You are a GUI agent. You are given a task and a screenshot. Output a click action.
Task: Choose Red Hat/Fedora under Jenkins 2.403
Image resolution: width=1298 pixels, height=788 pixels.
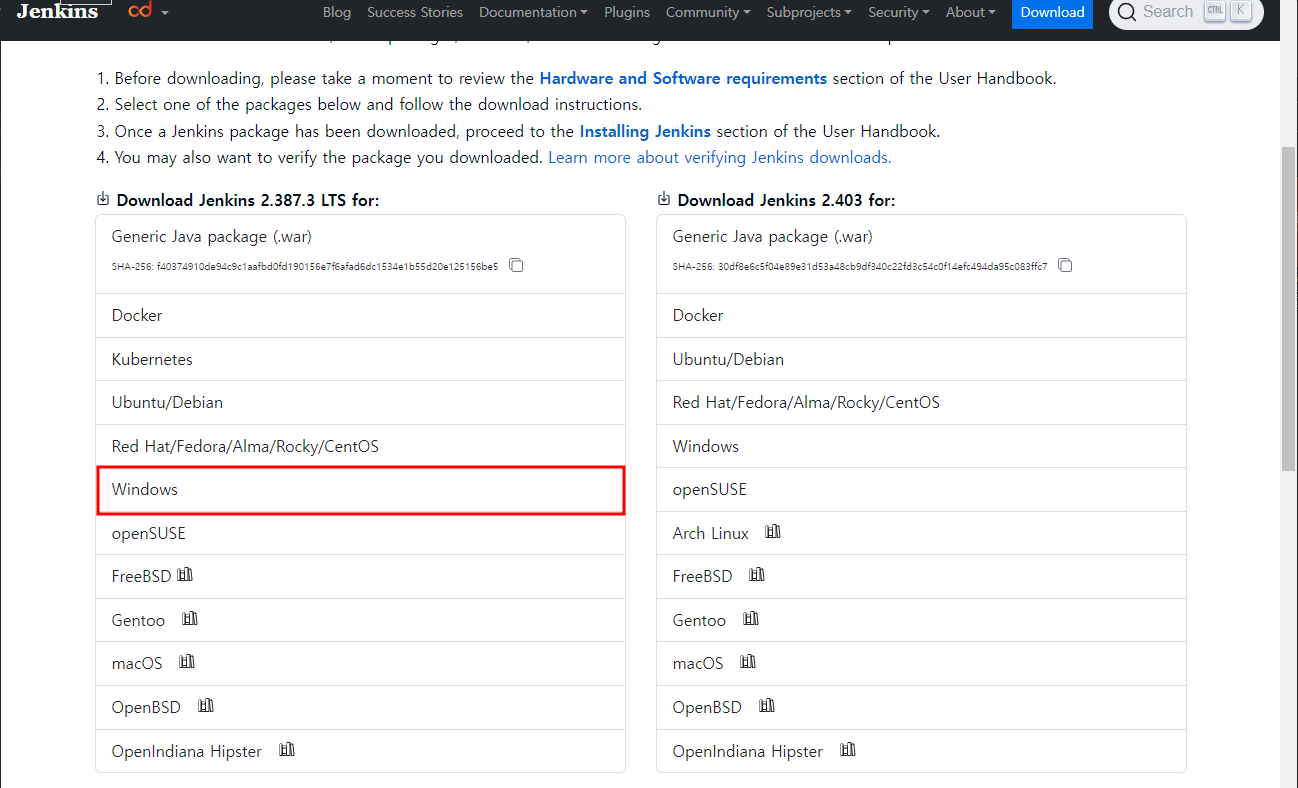click(x=921, y=402)
